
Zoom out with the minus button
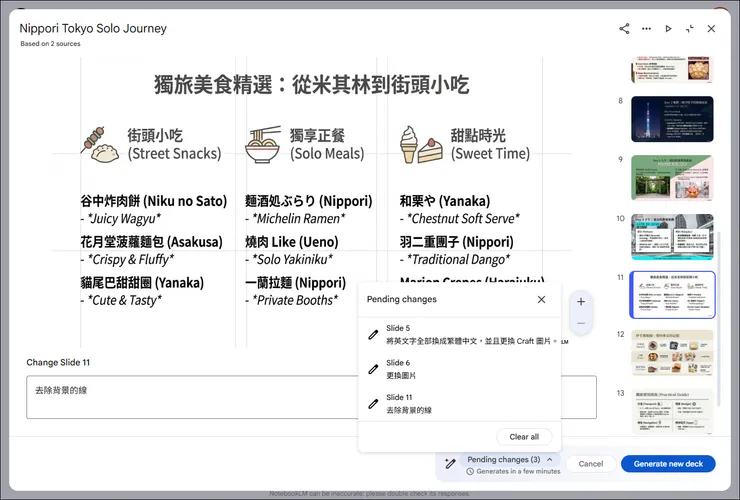coord(581,323)
